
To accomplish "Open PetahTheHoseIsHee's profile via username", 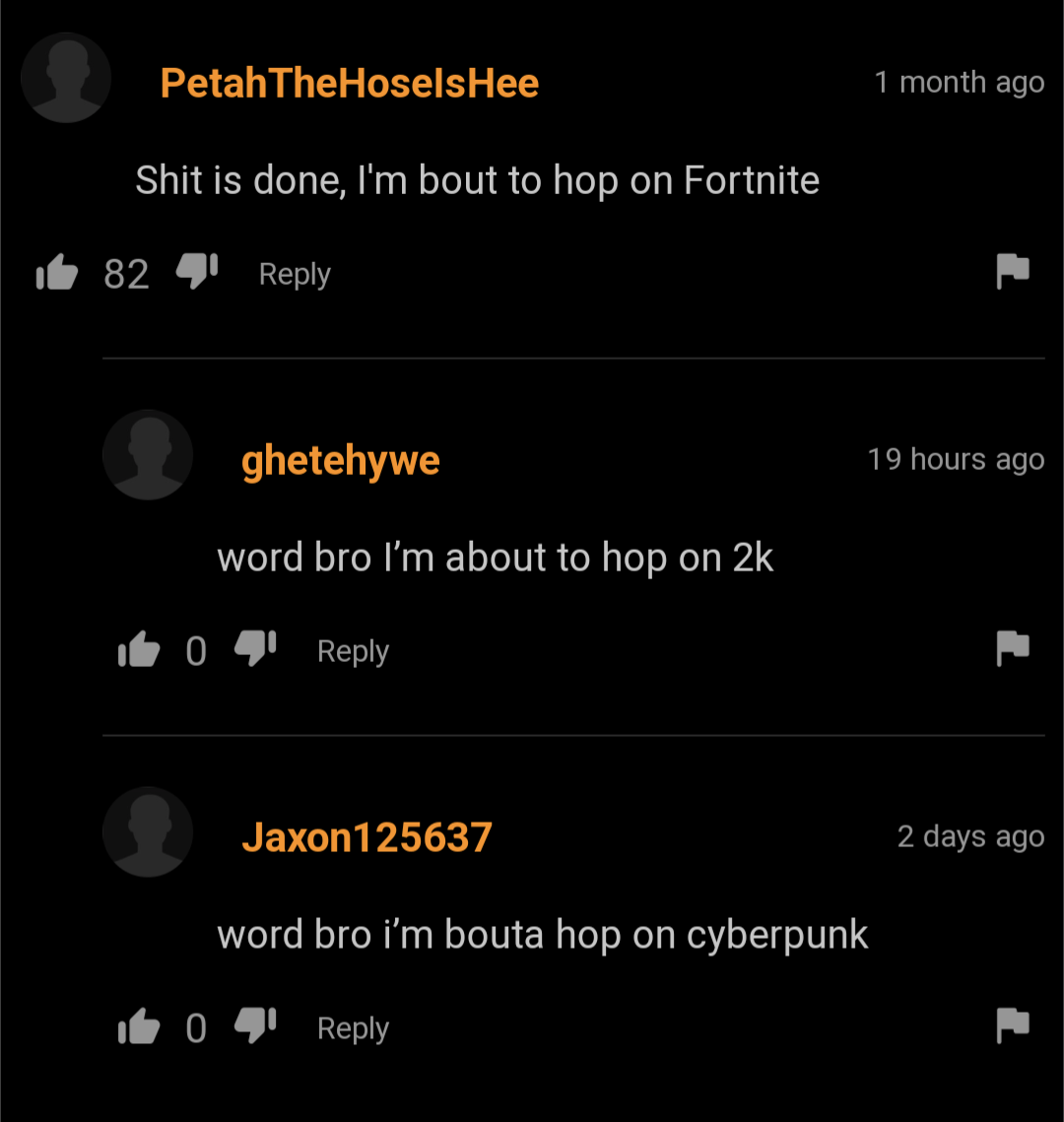I will pyautogui.click(x=349, y=83).
